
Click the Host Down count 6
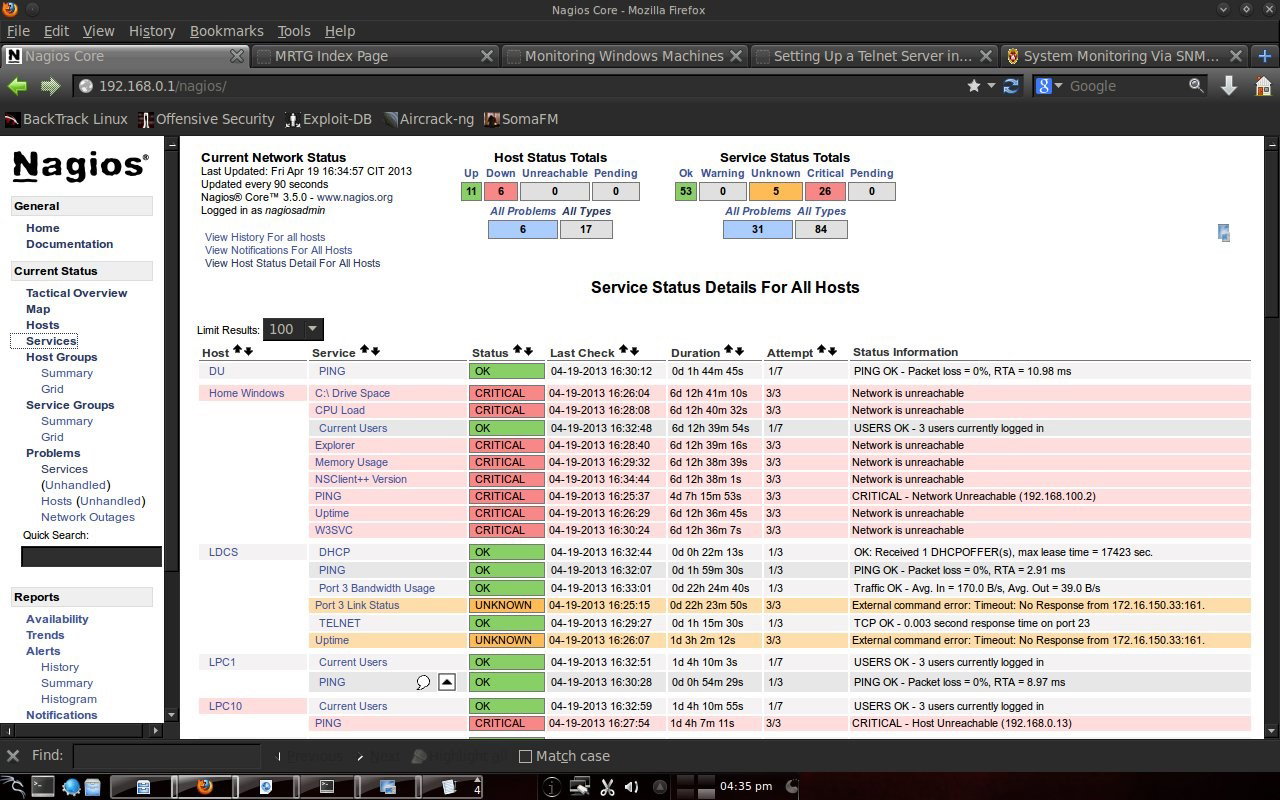(501, 191)
